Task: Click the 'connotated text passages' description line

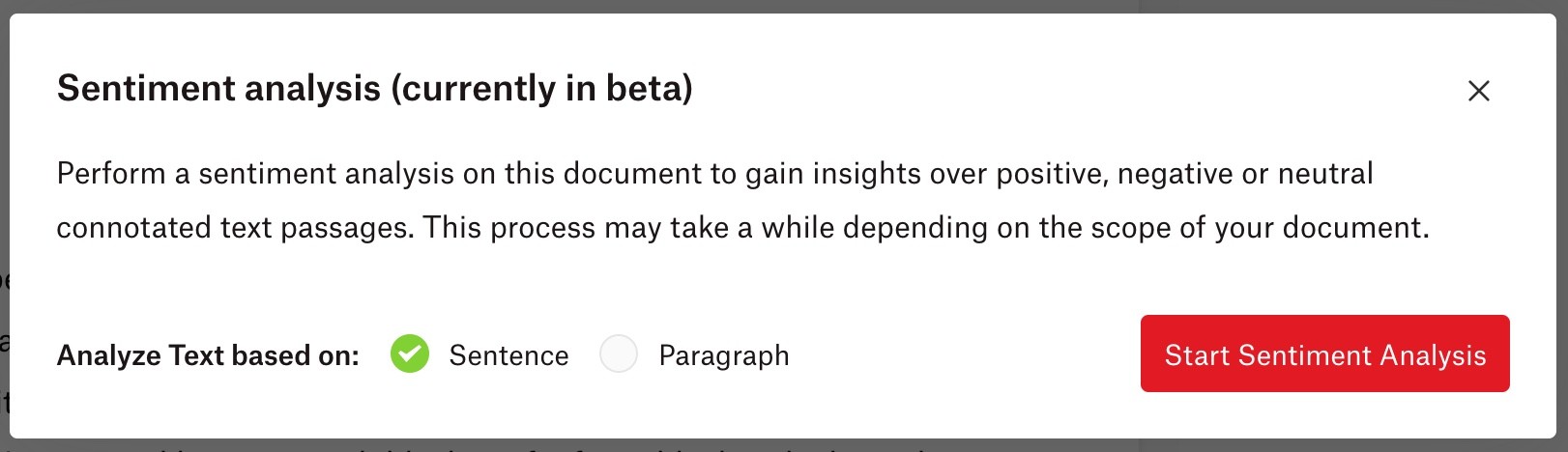Action: 742,228
